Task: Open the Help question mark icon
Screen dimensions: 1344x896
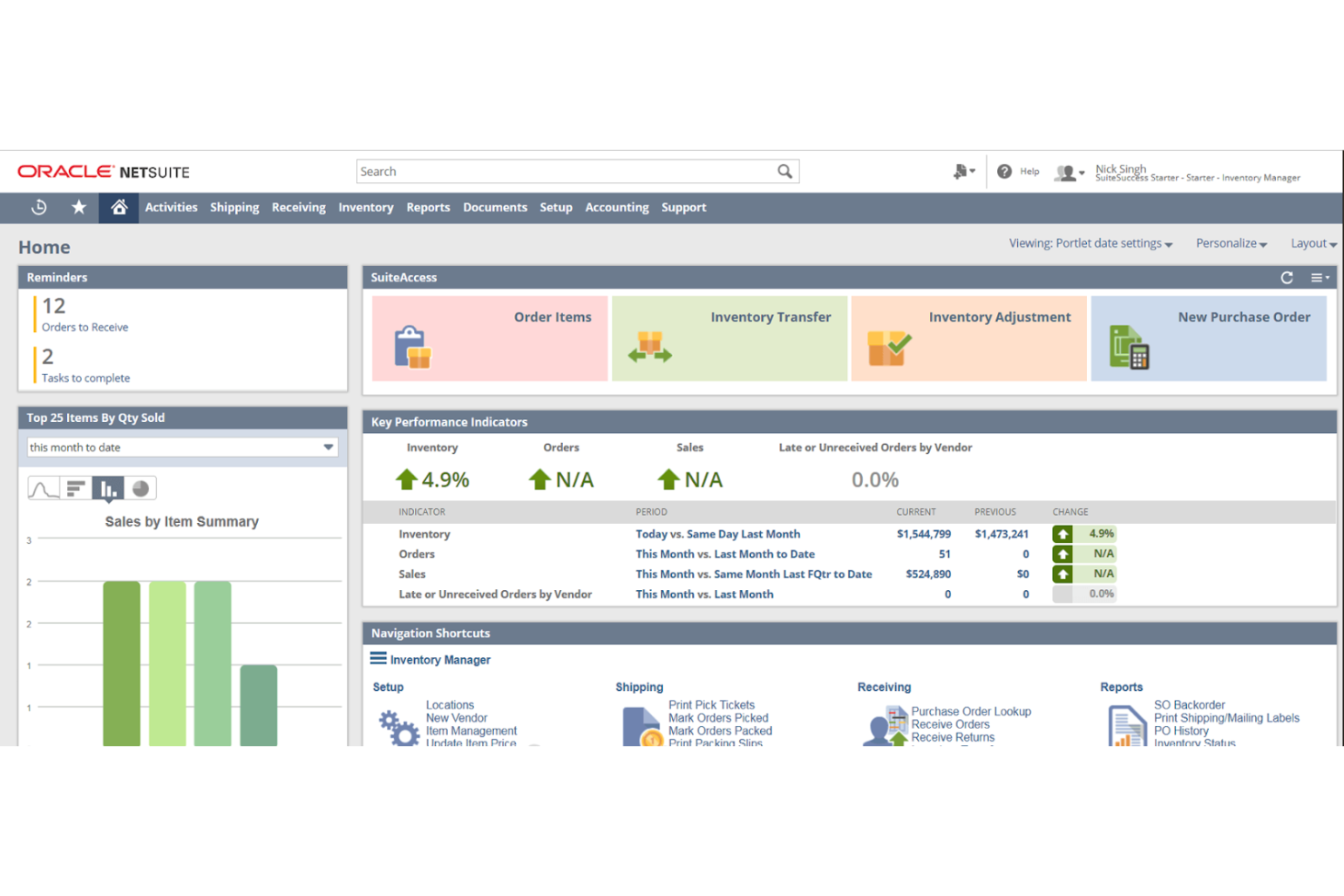Action: pyautogui.click(x=1004, y=172)
